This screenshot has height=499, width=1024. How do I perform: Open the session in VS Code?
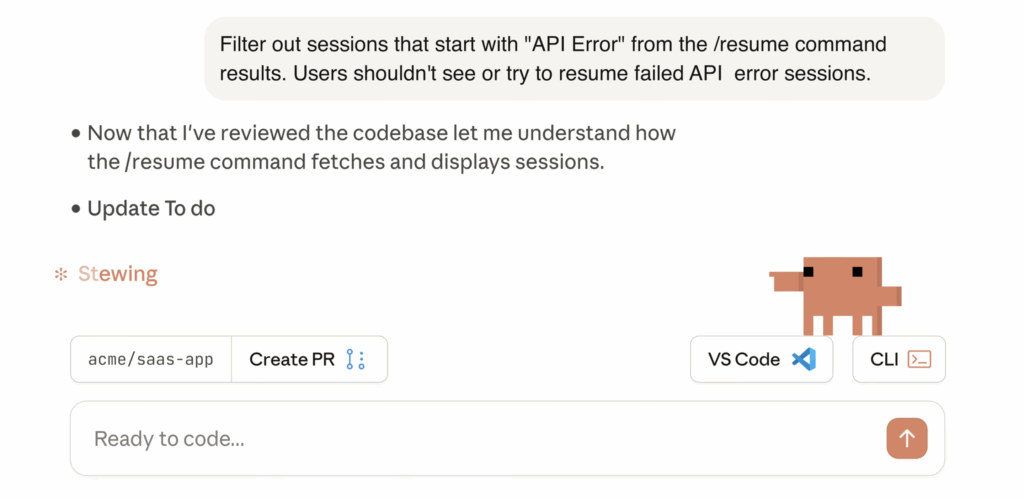[761, 360]
